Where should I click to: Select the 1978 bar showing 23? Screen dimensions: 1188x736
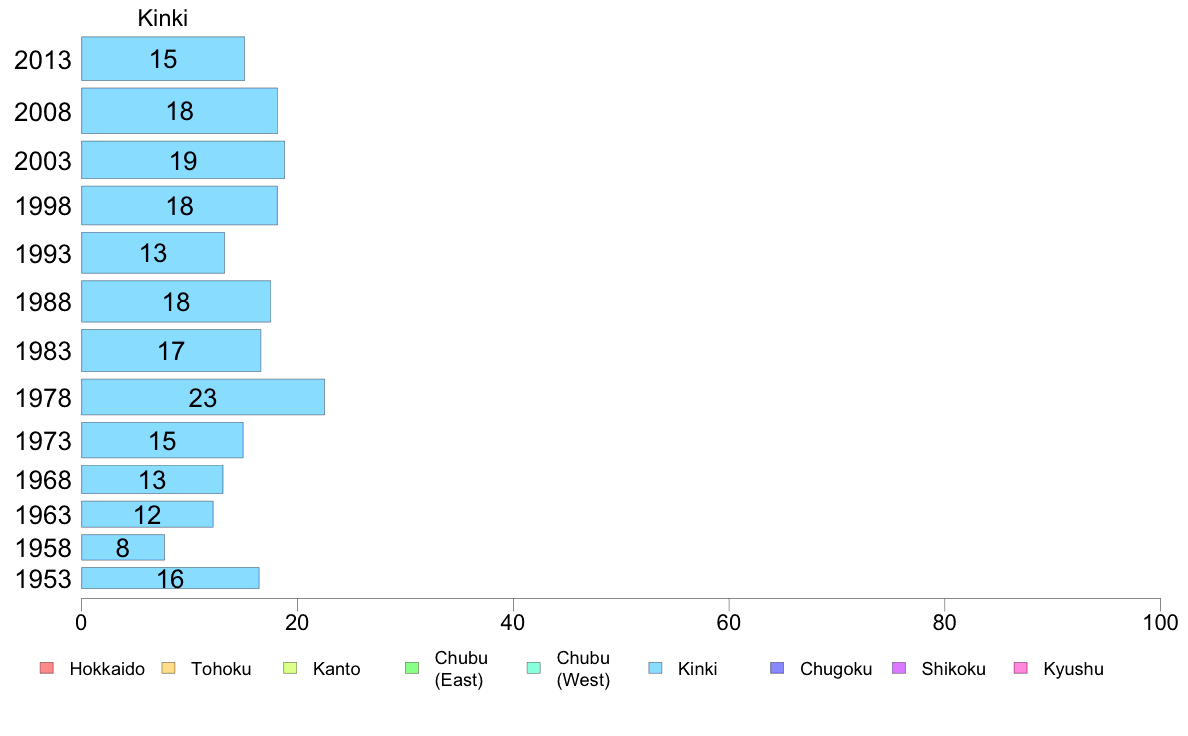tap(203, 397)
